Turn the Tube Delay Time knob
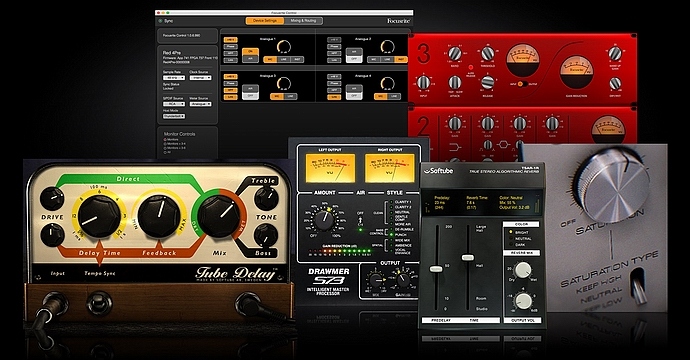 (x=99, y=216)
